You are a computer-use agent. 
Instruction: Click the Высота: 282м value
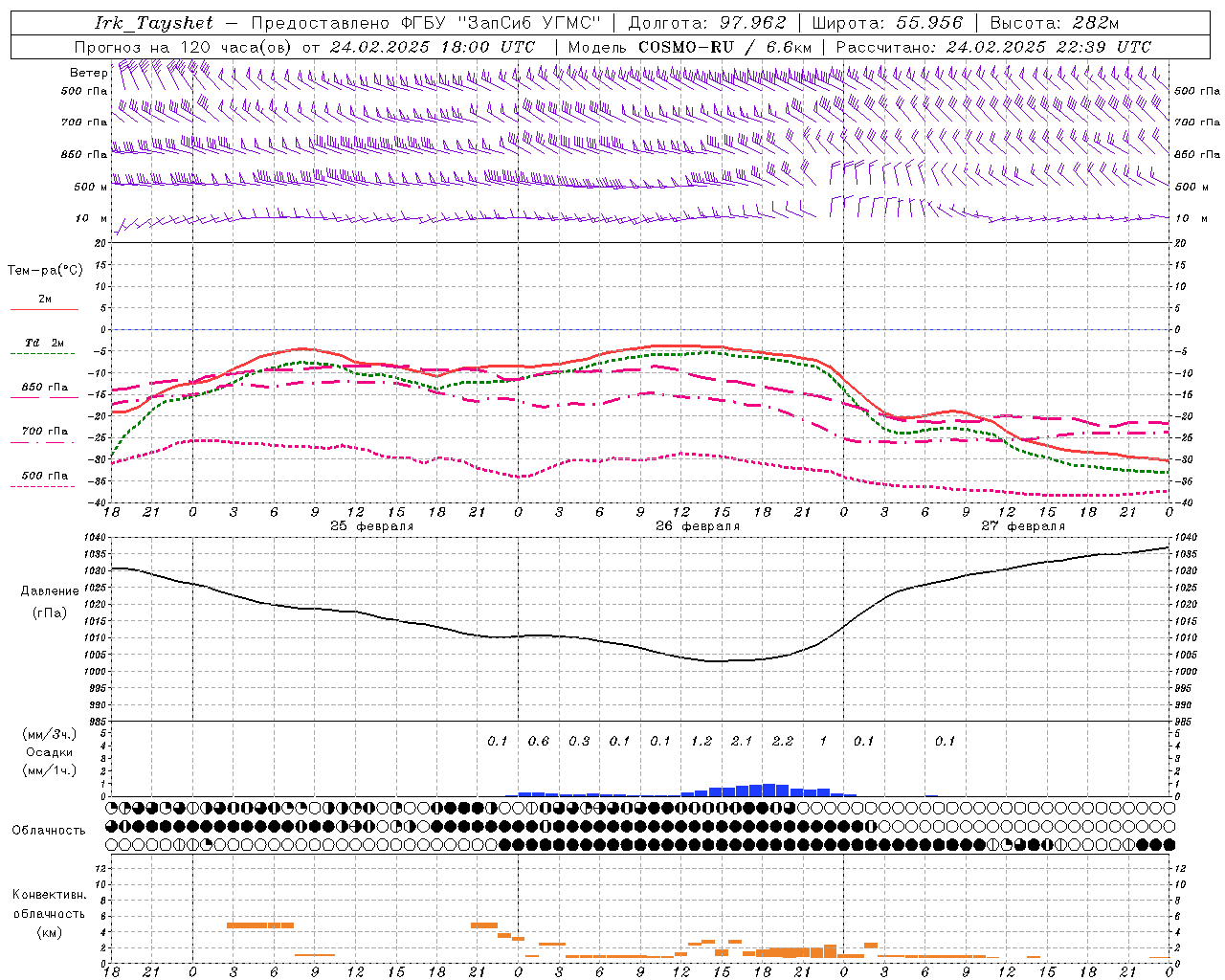(x=1054, y=23)
